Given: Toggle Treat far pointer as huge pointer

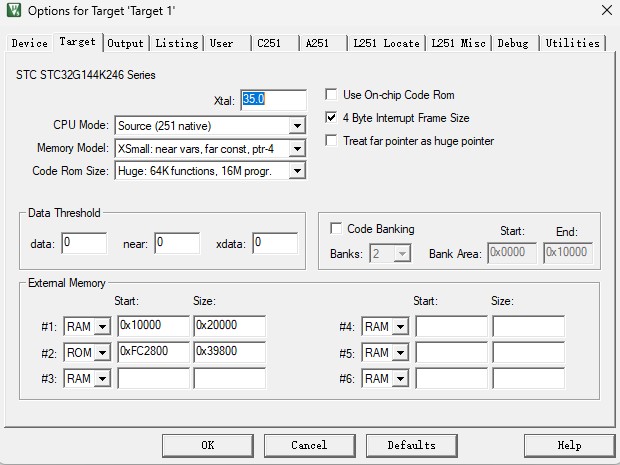Looking at the screenshot, I should pos(332,141).
